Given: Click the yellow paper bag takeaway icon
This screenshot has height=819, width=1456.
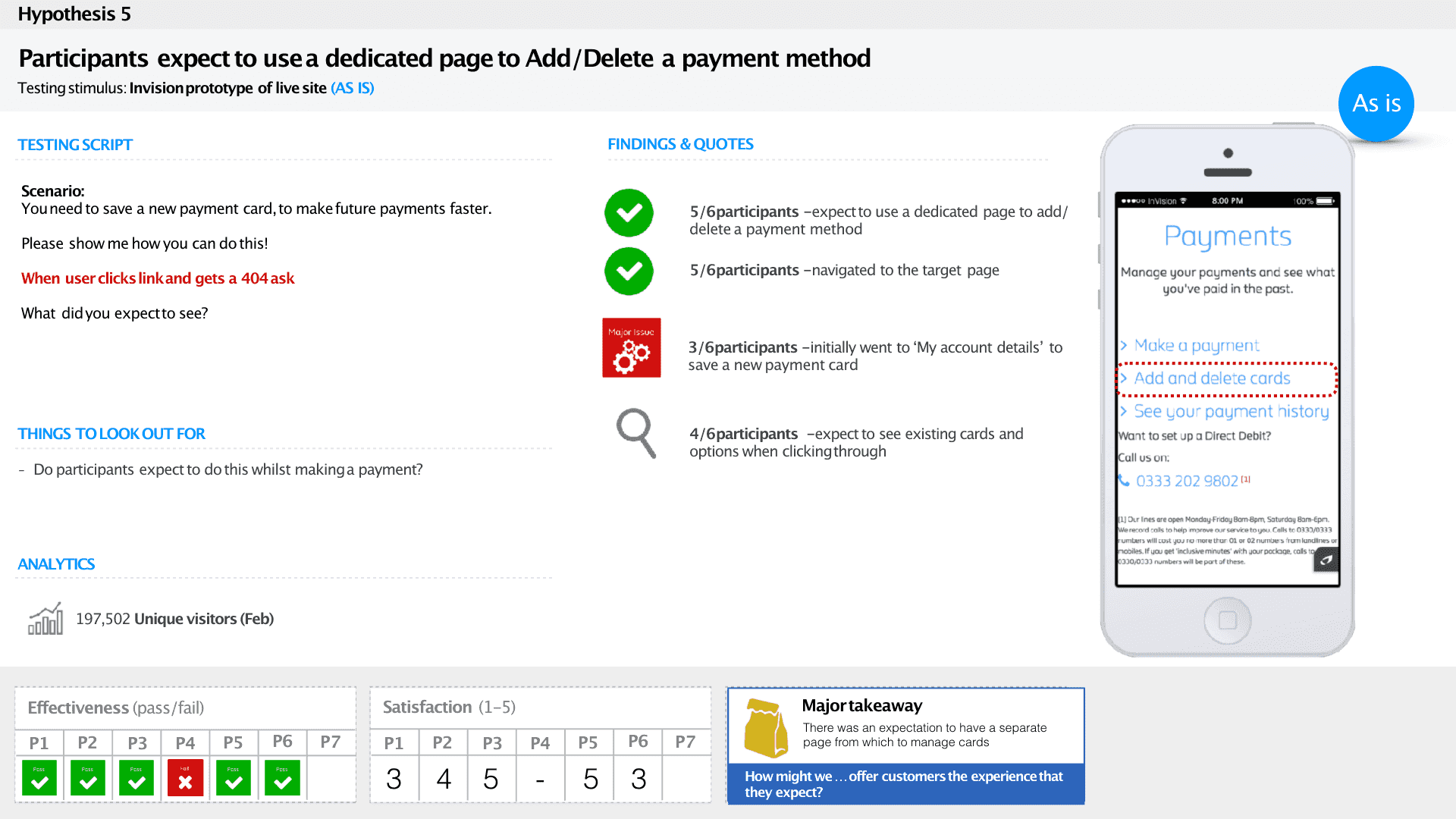Looking at the screenshot, I should (x=765, y=728).
